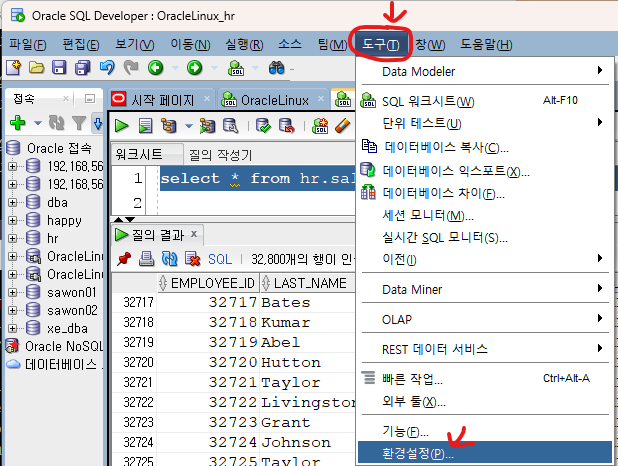Click the connections filter funnel icon
618x466 pixels.
pyautogui.click(x=79, y=123)
